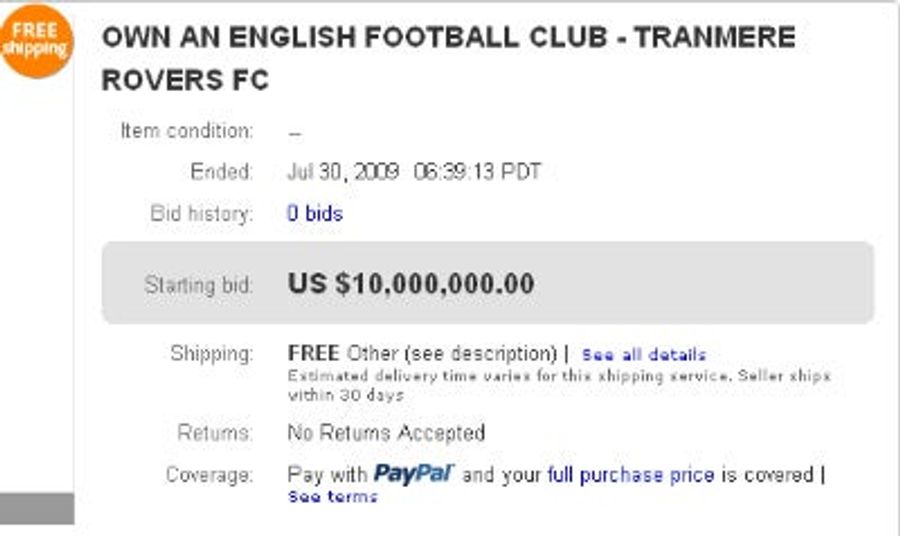Click the Item condition label
Image resolution: width=900 pixels, height=536 pixels.
point(187,131)
